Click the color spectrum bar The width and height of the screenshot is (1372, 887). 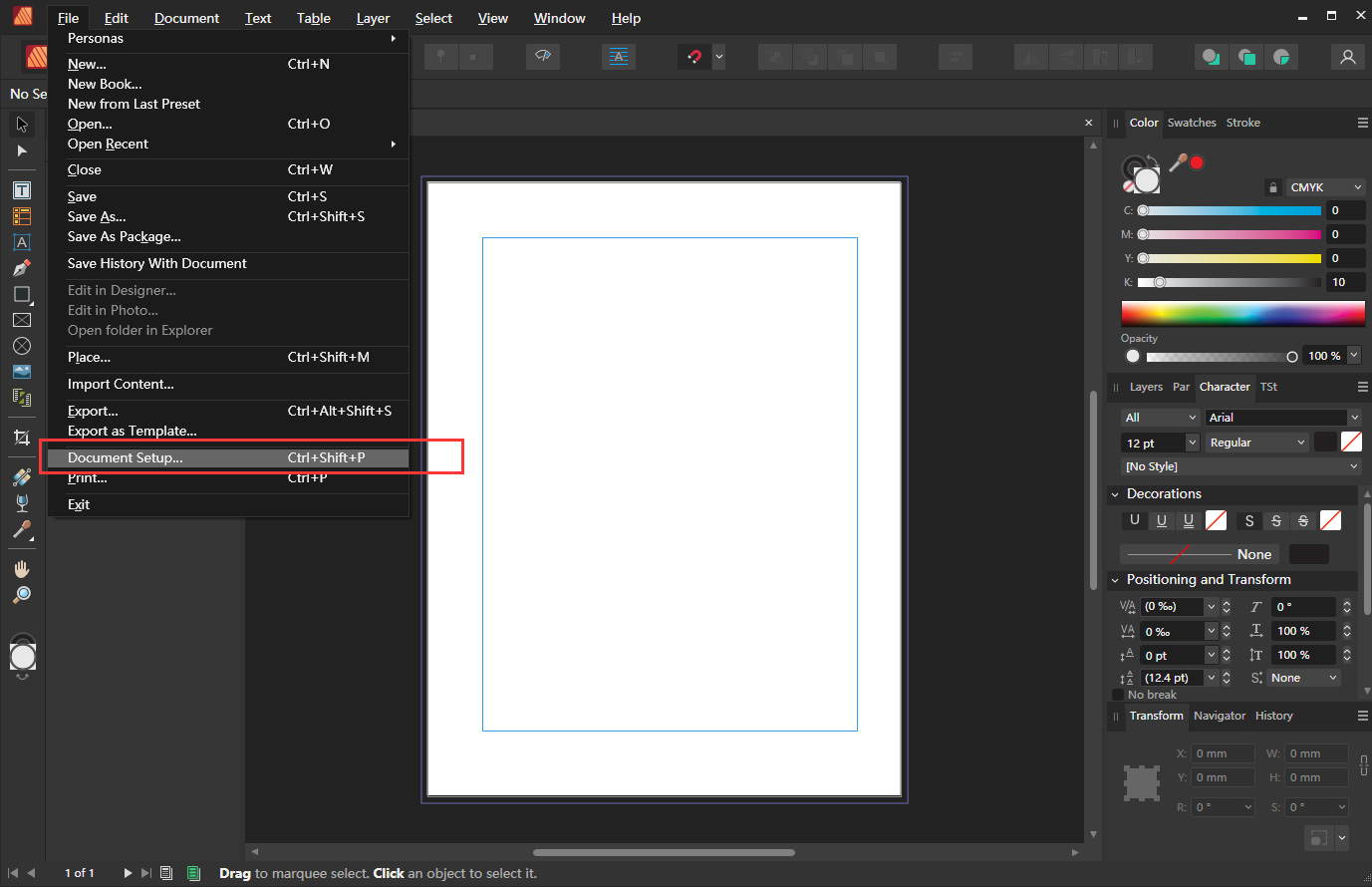coord(1242,315)
